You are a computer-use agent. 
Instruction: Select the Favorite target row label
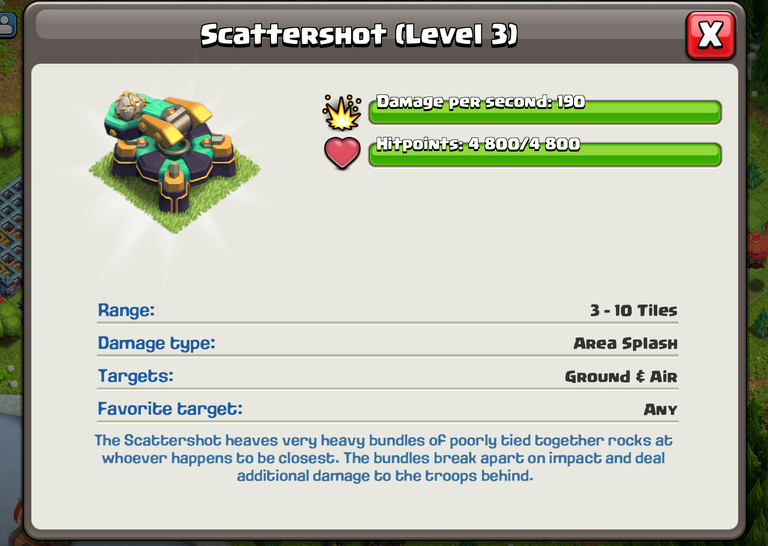coord(170,409)
